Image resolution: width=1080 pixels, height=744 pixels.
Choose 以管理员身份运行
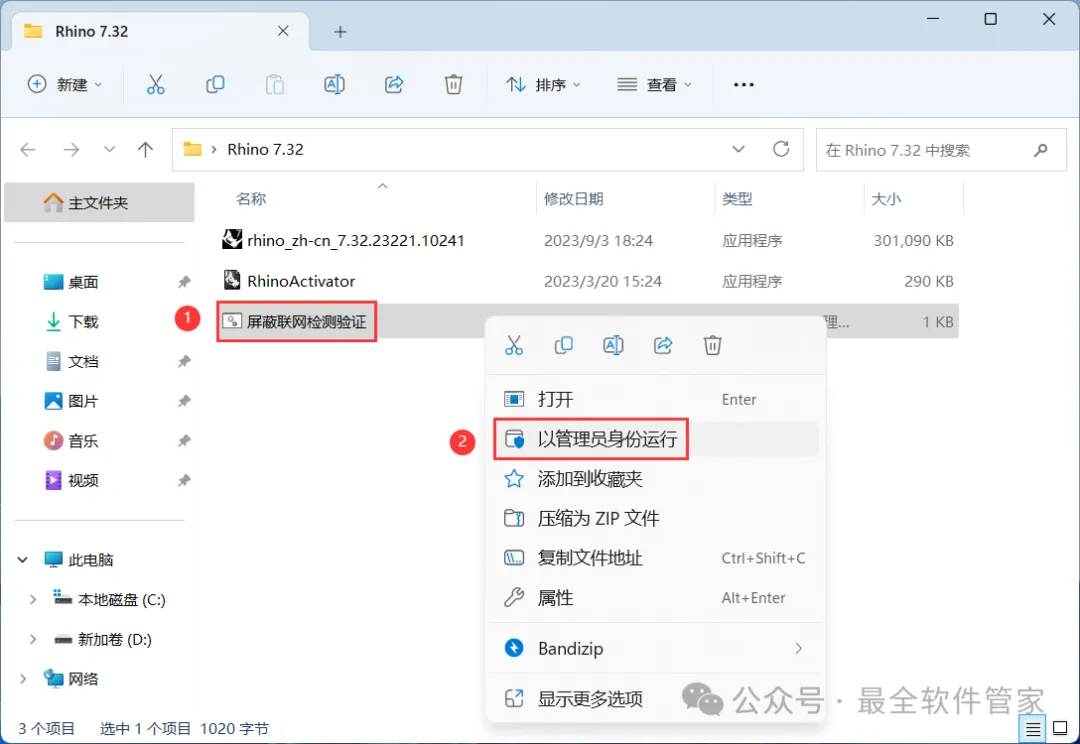pos(655,440)
